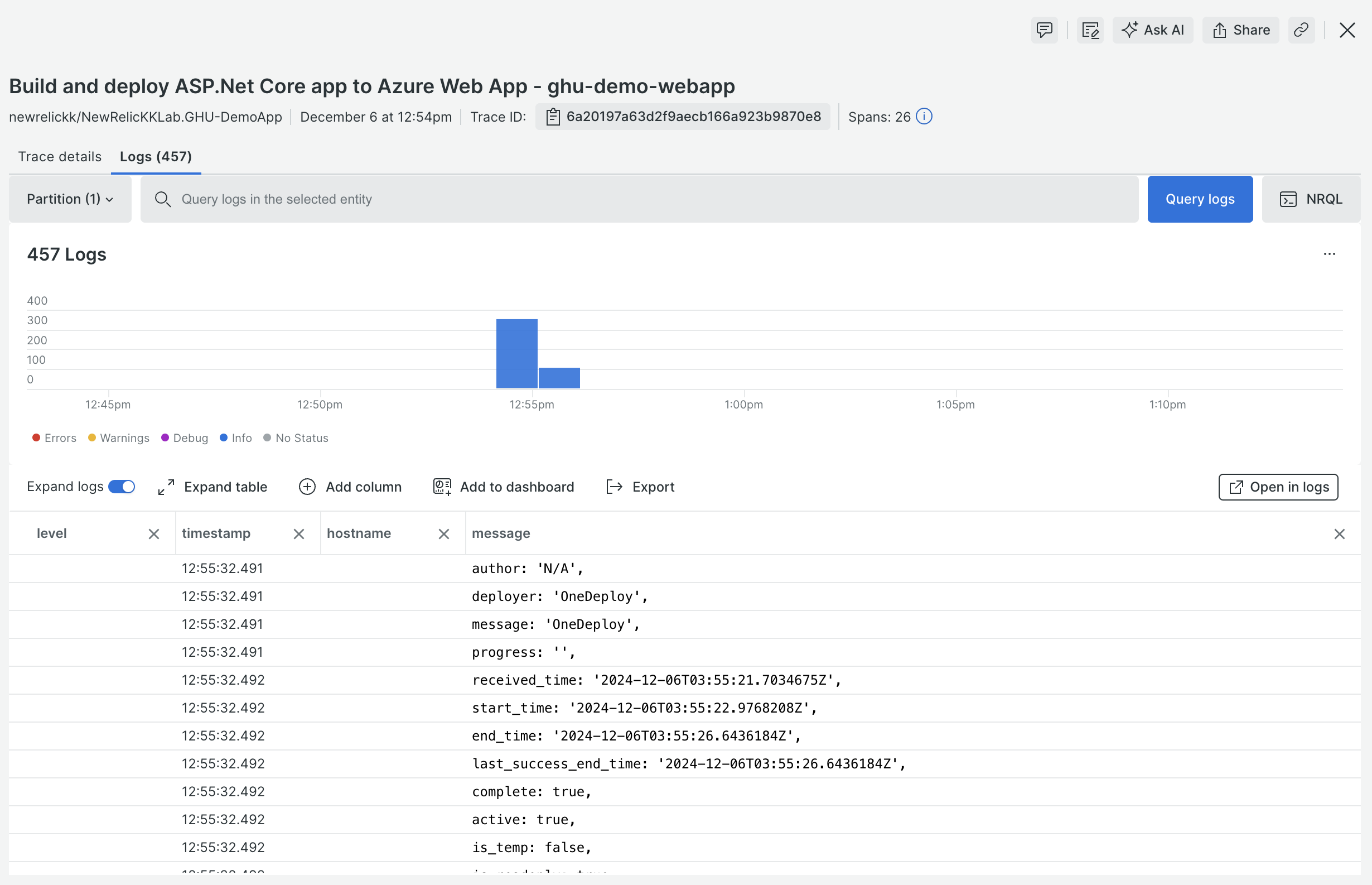Open the comments icon in top toolbar
This screenshot has width=1372, height=885.
[x=1044, y=30]
